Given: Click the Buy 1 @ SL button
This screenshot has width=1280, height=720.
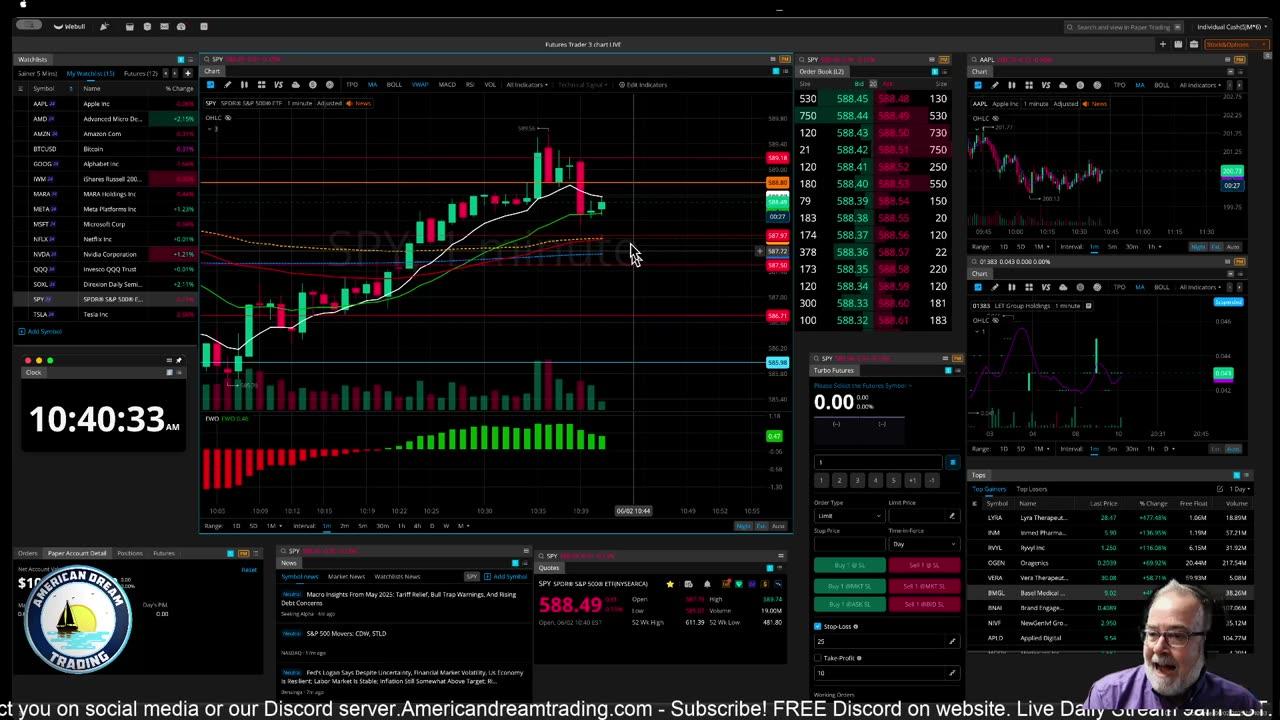Looking at the screenshot, I should 850,565.
